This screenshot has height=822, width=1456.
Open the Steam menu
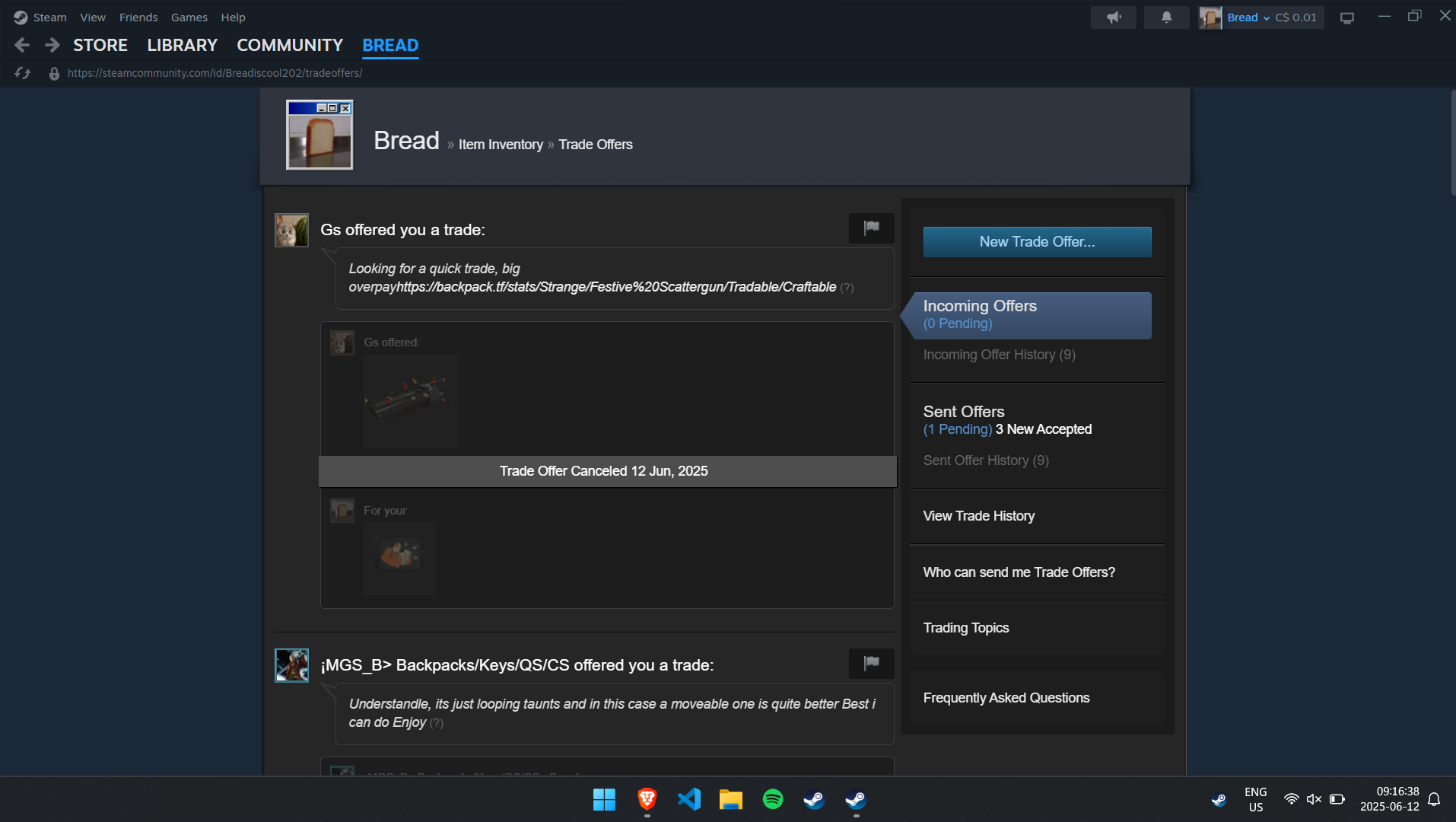point(49,17)
